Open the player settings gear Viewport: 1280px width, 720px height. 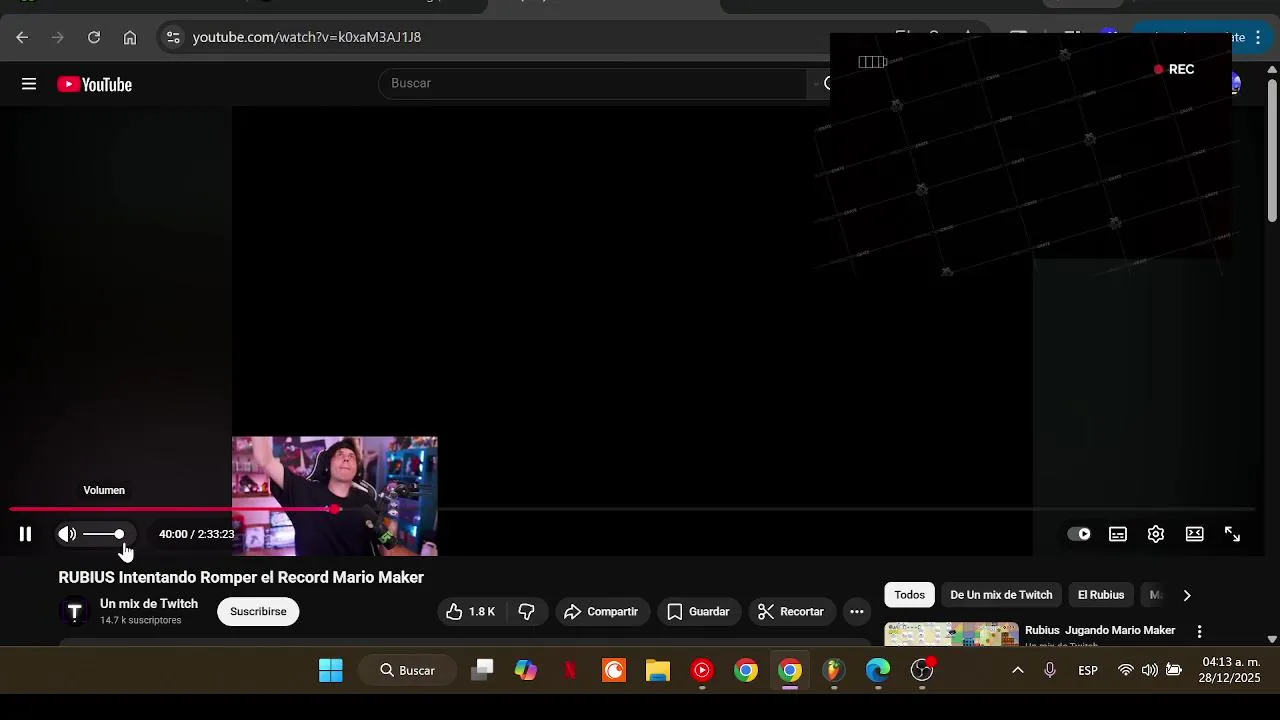(x=1156, y=534)
